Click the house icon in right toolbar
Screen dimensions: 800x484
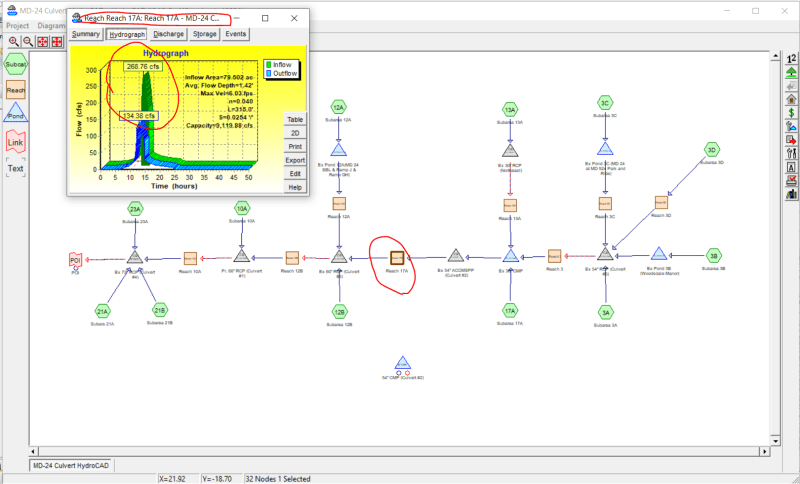[x=791, y=99]
